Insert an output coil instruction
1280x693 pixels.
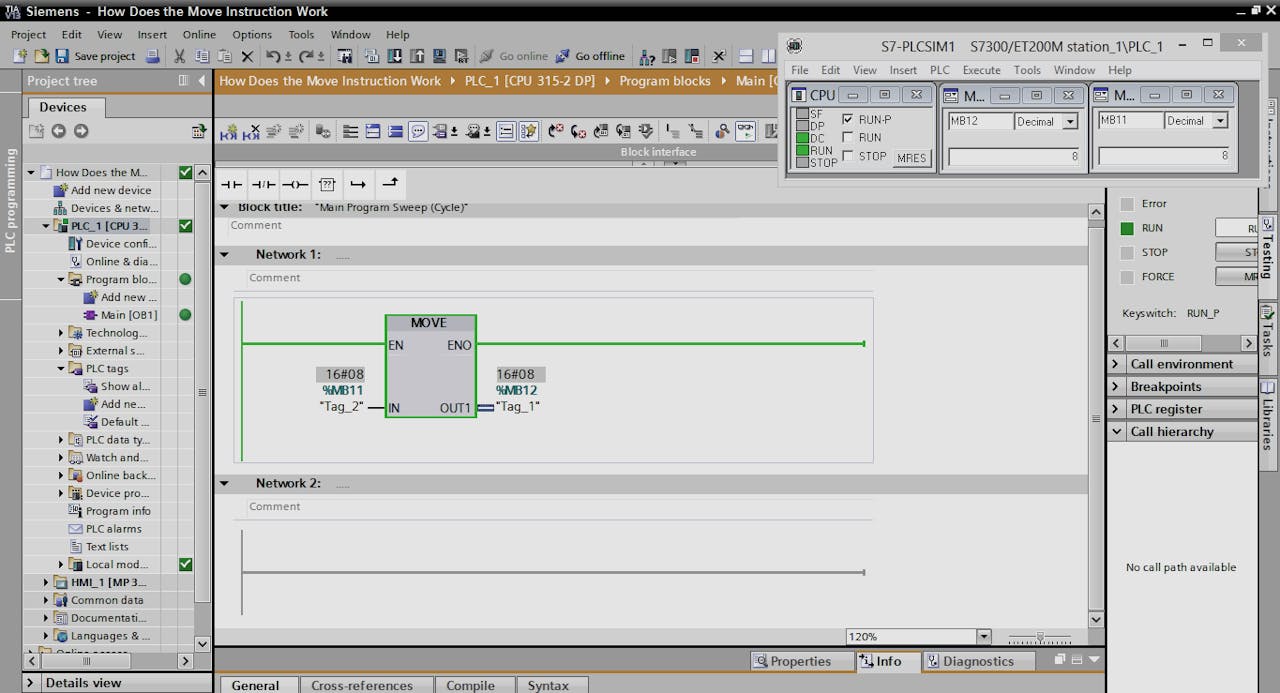[x=294, y=185]
